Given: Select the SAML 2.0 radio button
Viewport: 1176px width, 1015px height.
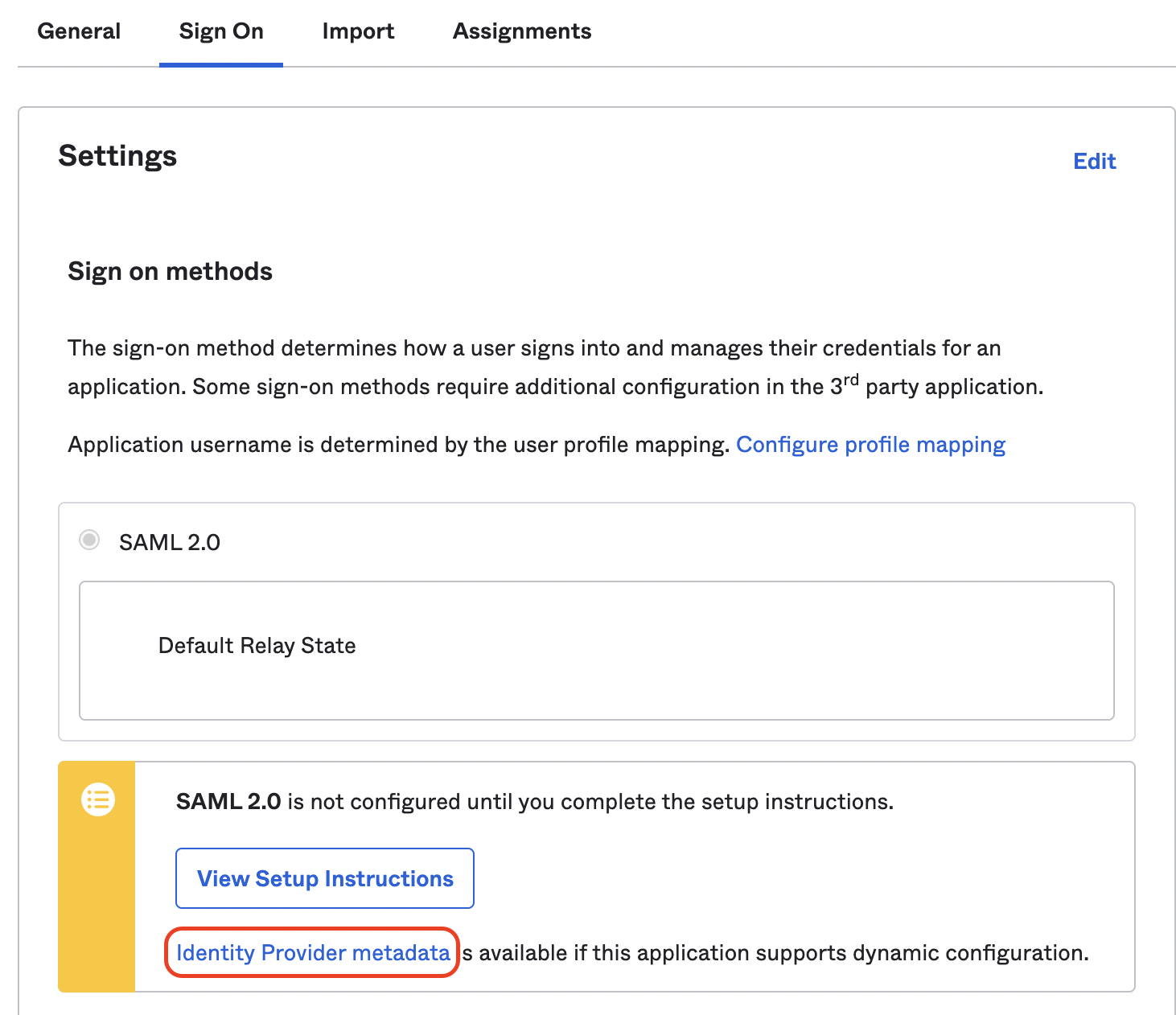Looking at the screenshot, I should pyautogui.click(x=89, y=540).
